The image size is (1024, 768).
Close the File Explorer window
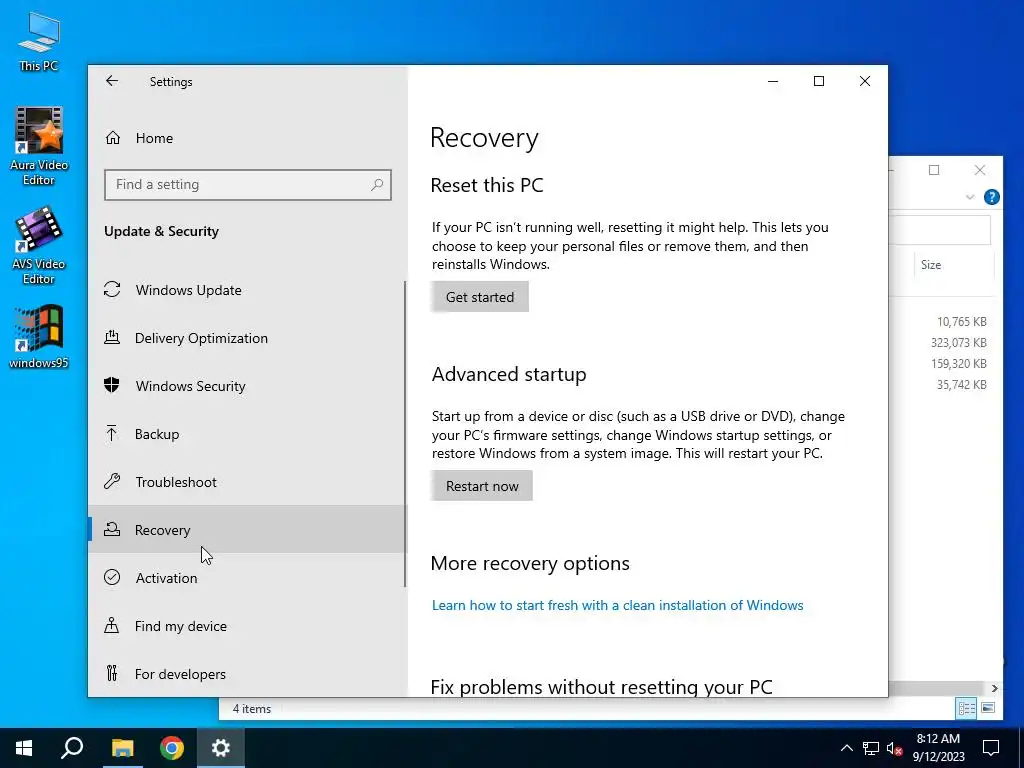coord(980,170)
